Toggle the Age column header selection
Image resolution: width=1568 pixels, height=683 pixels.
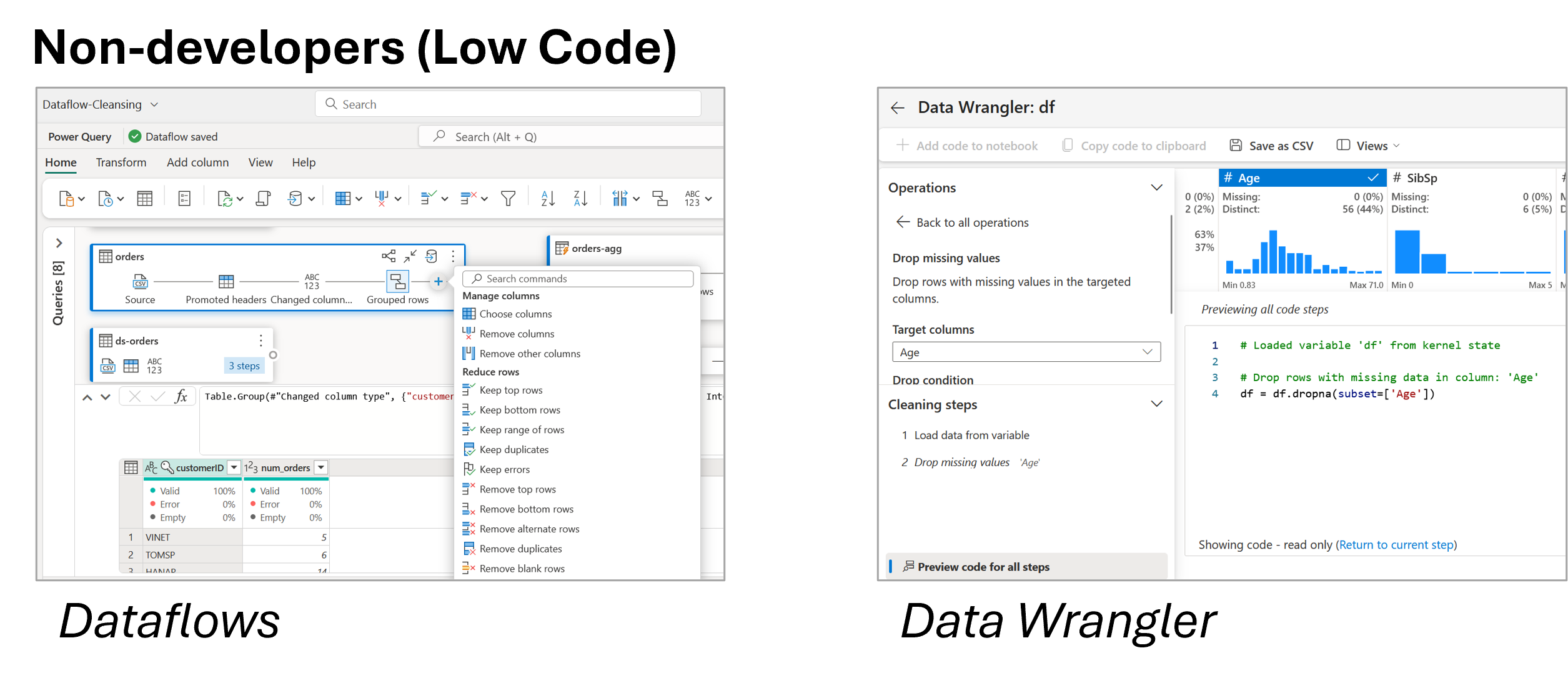coord(1303,177)
